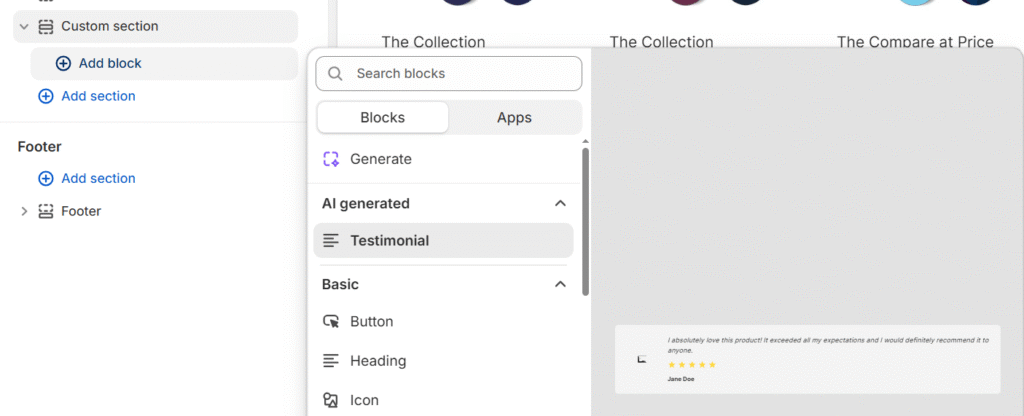Switch to the Blocks tab
The height and width of the screenshot is (416, 1024).
pos(382,117)
